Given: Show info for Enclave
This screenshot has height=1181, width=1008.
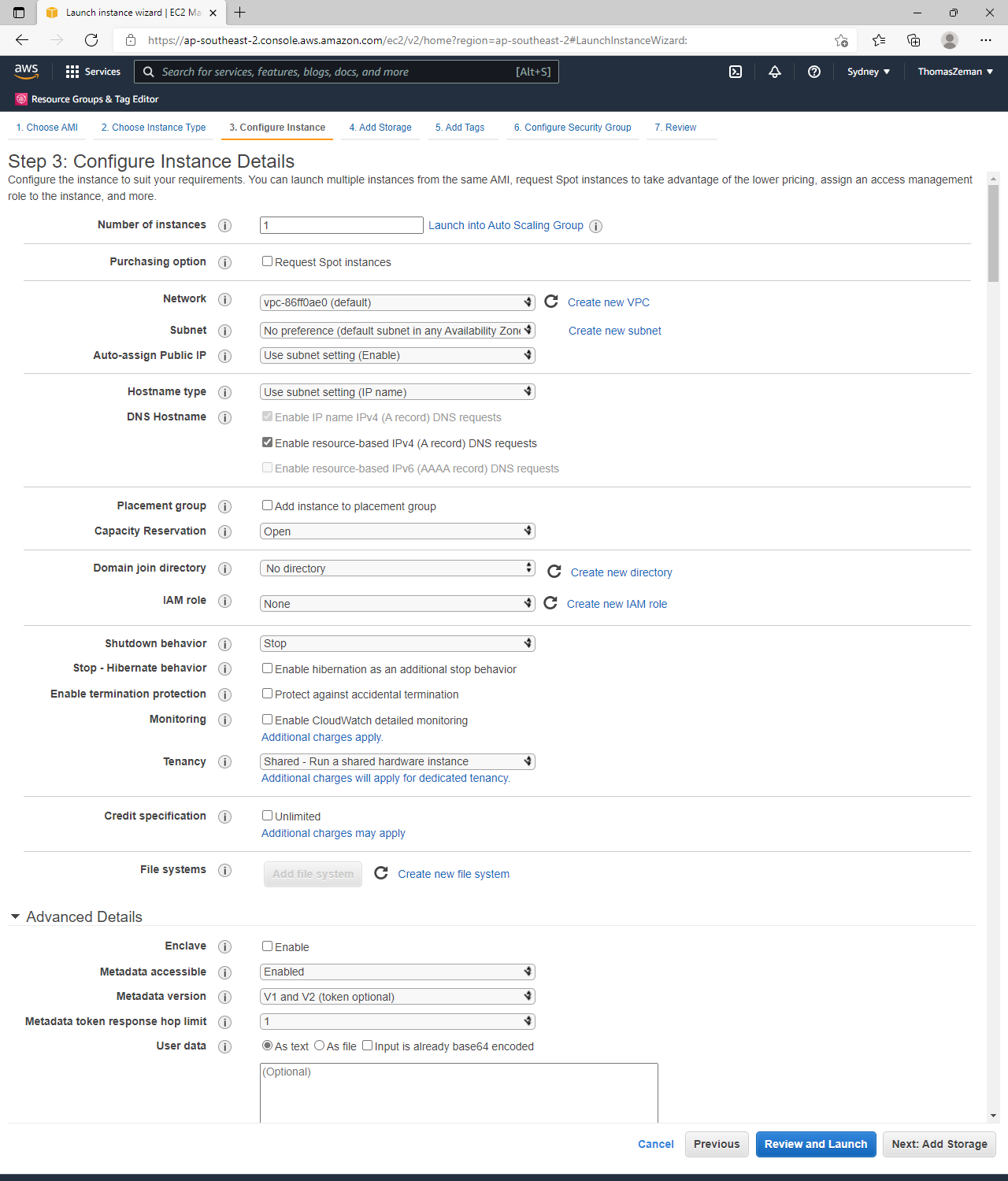Looking at the screenshot, I should (225, 946).
